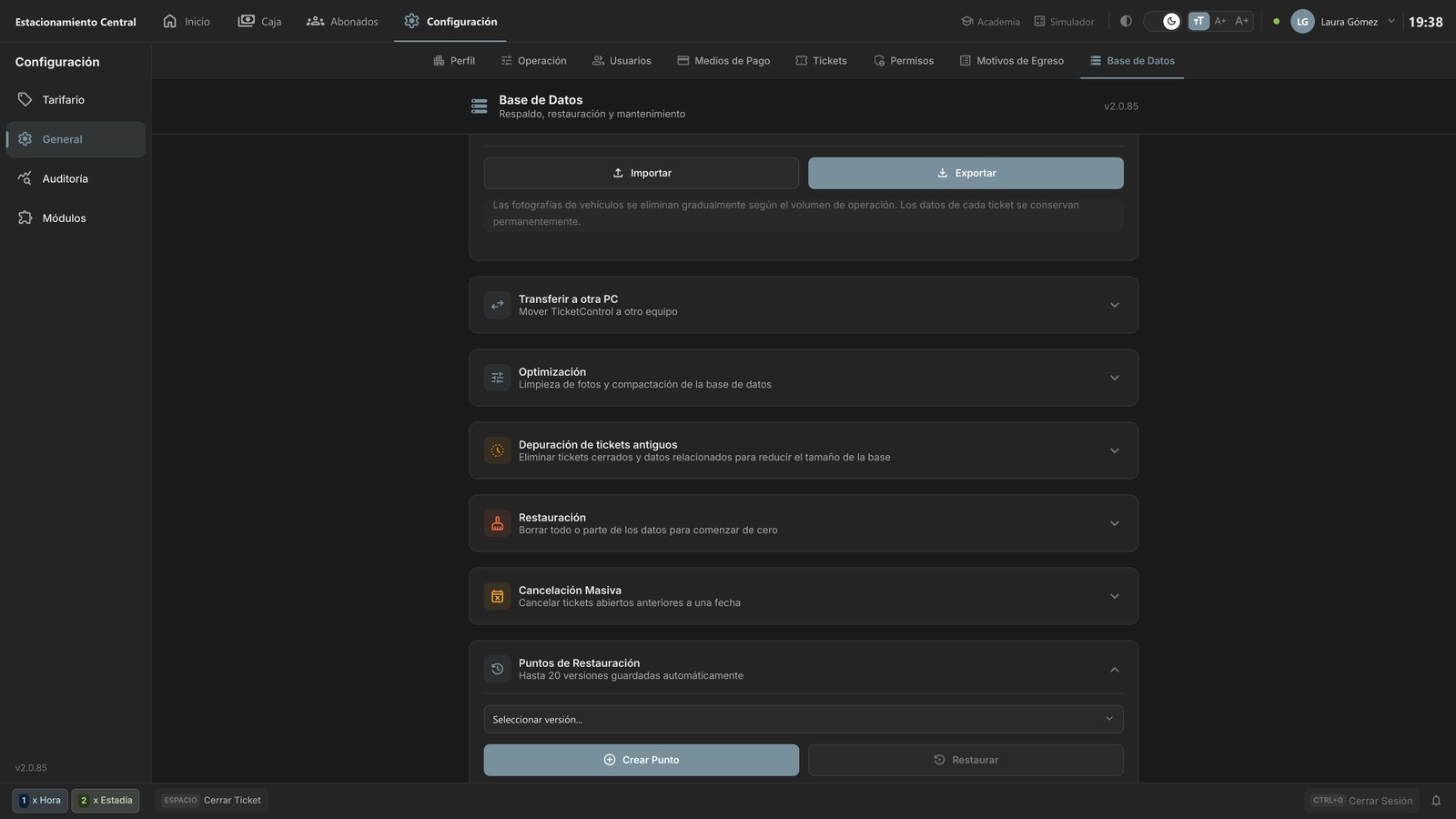This screenshot has width=1456, height=819.
Task: Click the Transferir arrows icon
Action: pos(497,305)
